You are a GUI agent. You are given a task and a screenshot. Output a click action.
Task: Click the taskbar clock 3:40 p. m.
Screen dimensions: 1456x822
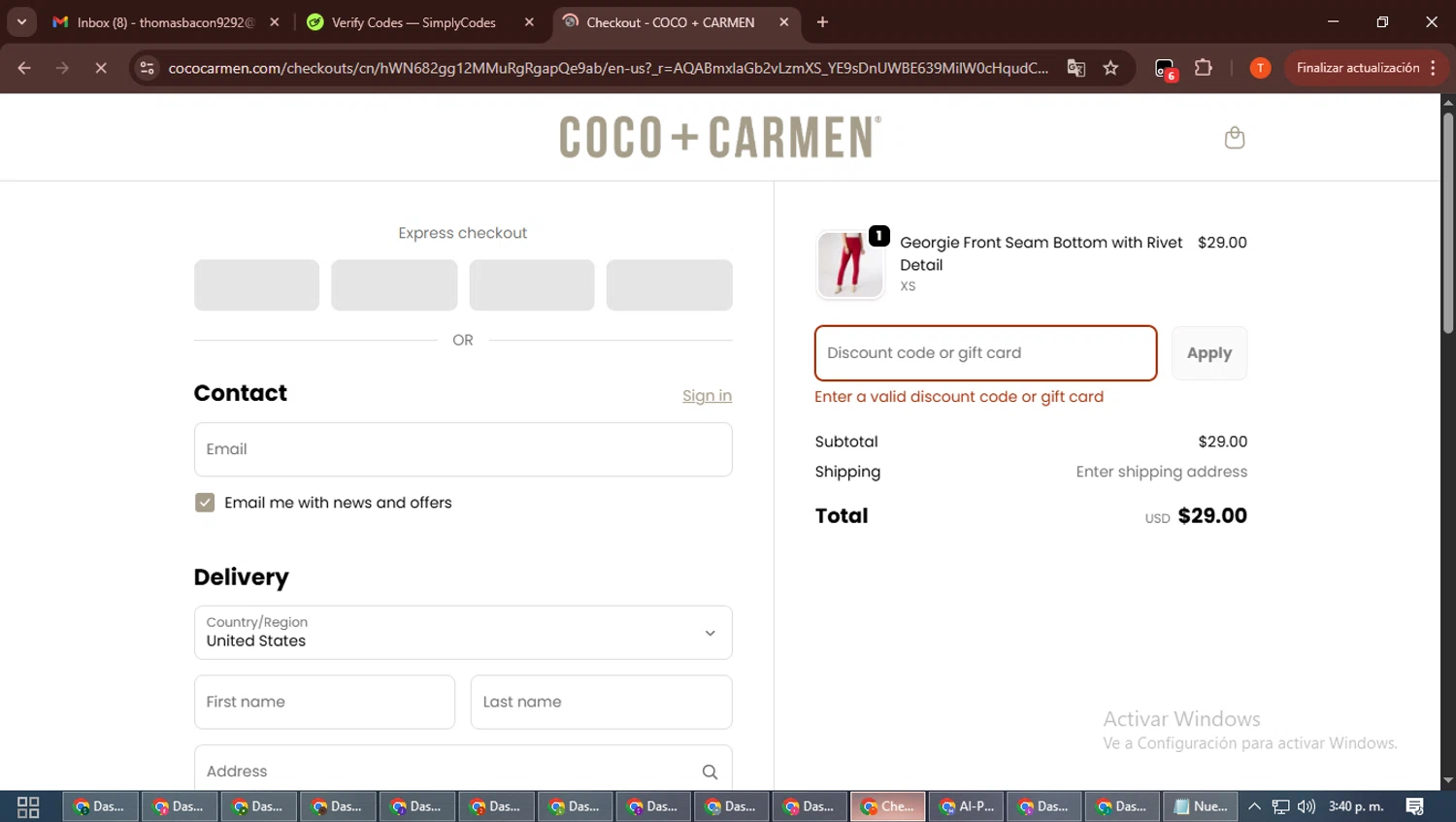[x=1356, y=806]
